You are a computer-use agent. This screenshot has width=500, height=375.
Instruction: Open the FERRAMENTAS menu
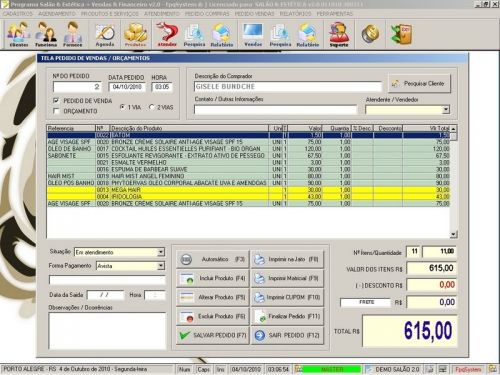click(x=335, y=14)
